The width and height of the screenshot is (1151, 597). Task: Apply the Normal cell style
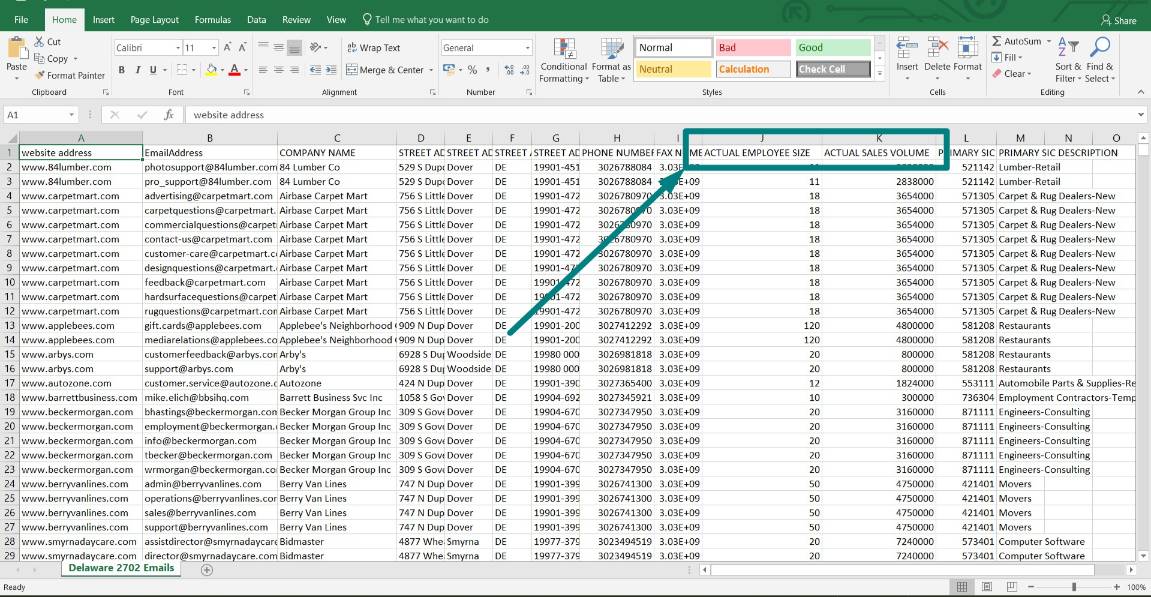point(673,48)
